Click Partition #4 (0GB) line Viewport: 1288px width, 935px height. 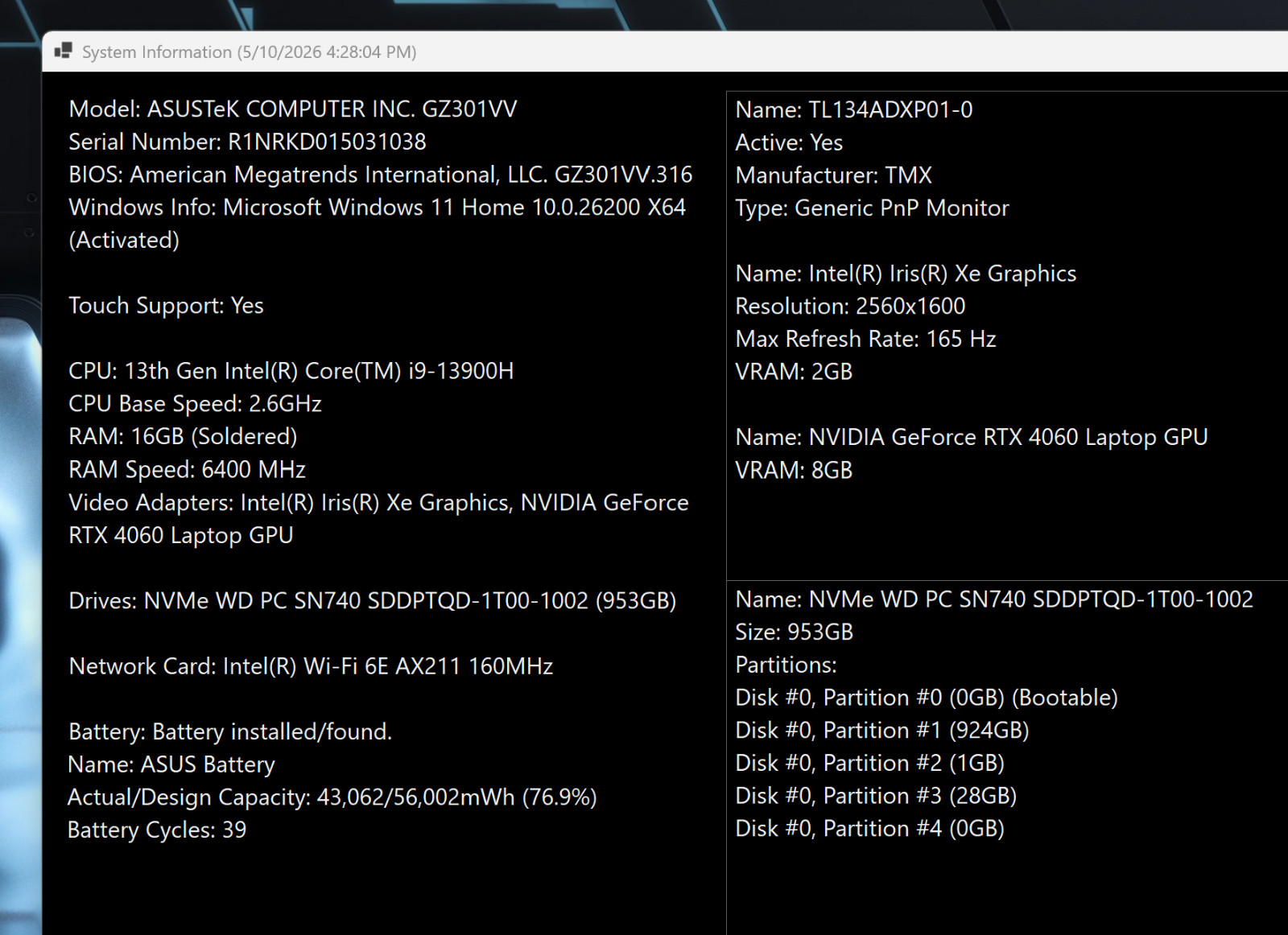click(x=869, y=829)
